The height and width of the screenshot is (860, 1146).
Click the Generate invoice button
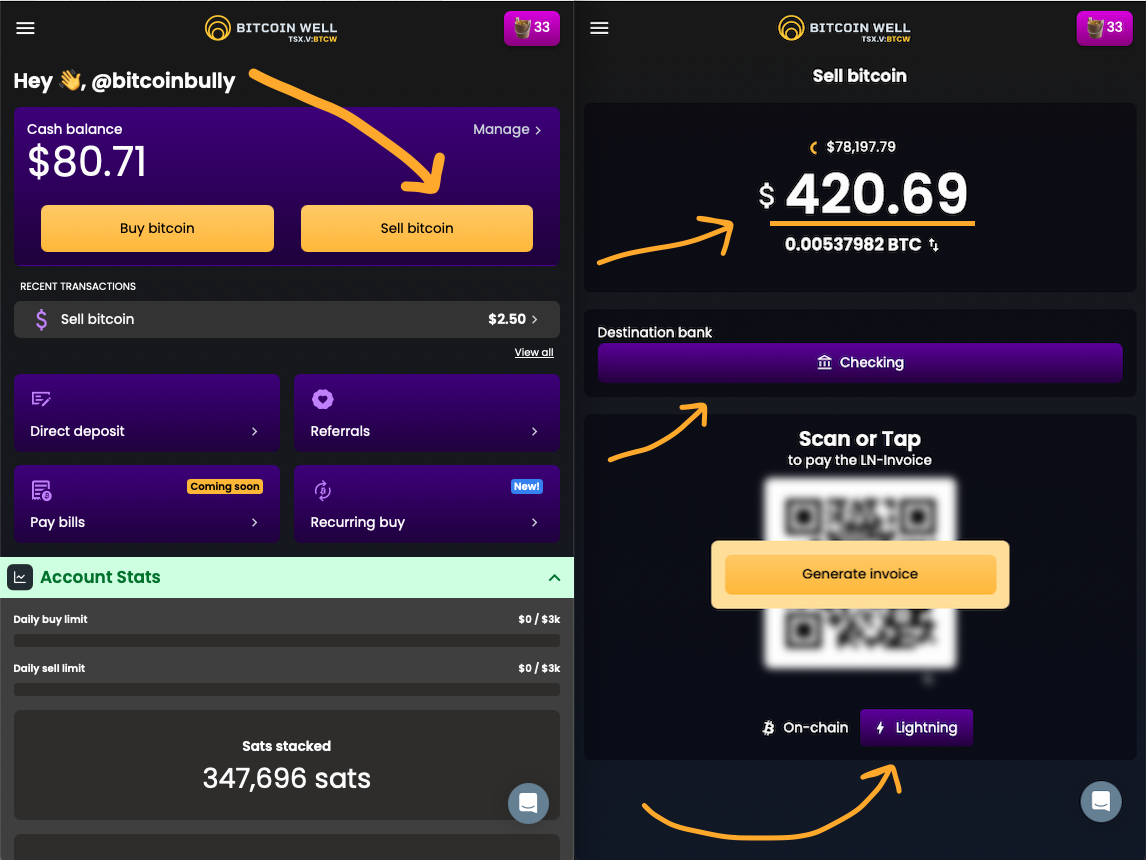coord(860,574)
